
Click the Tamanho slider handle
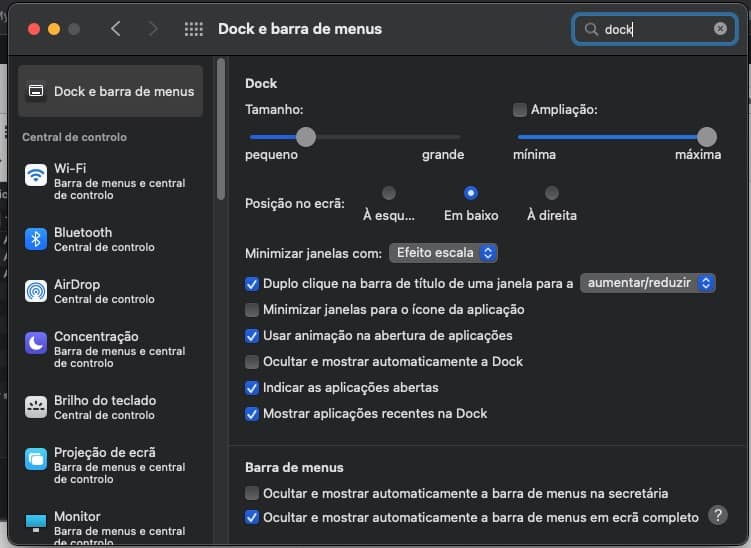(x=306, y=136)
